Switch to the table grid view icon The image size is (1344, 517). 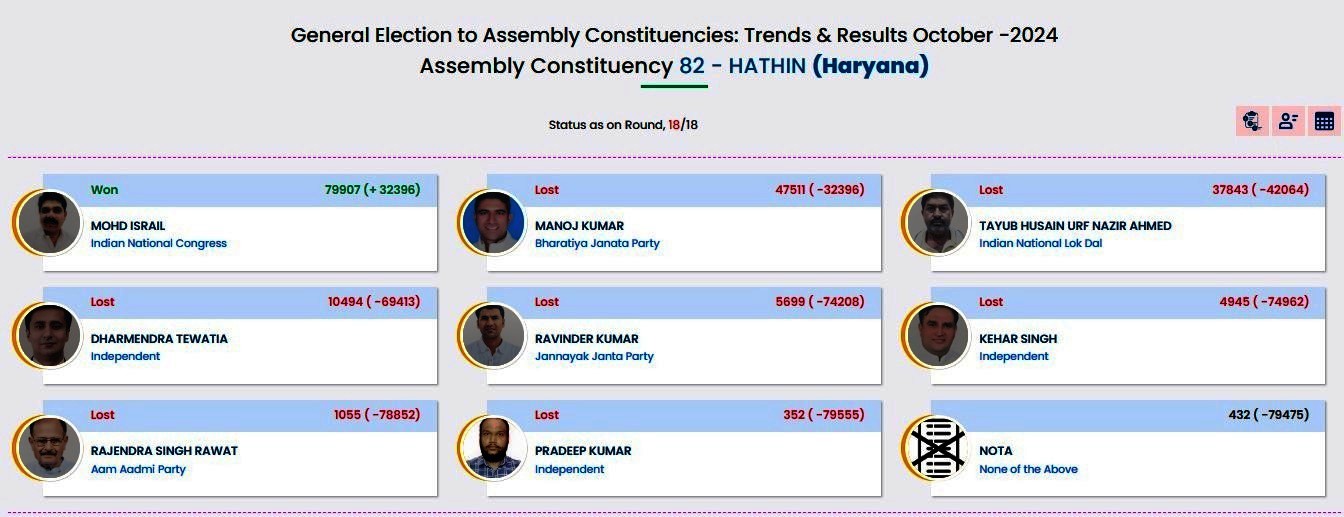(x=1324, y=121)
